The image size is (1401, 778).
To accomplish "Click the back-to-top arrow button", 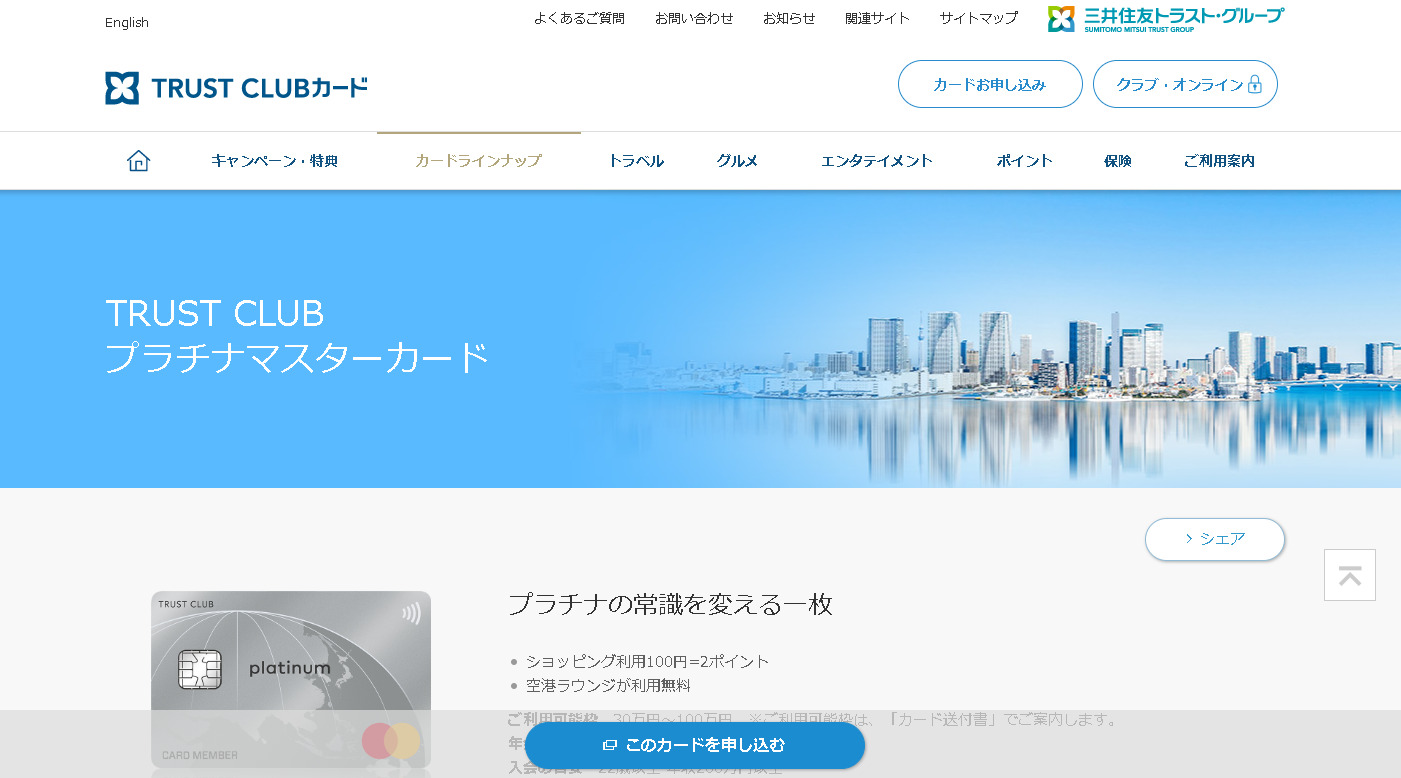I will (1350, 575).
